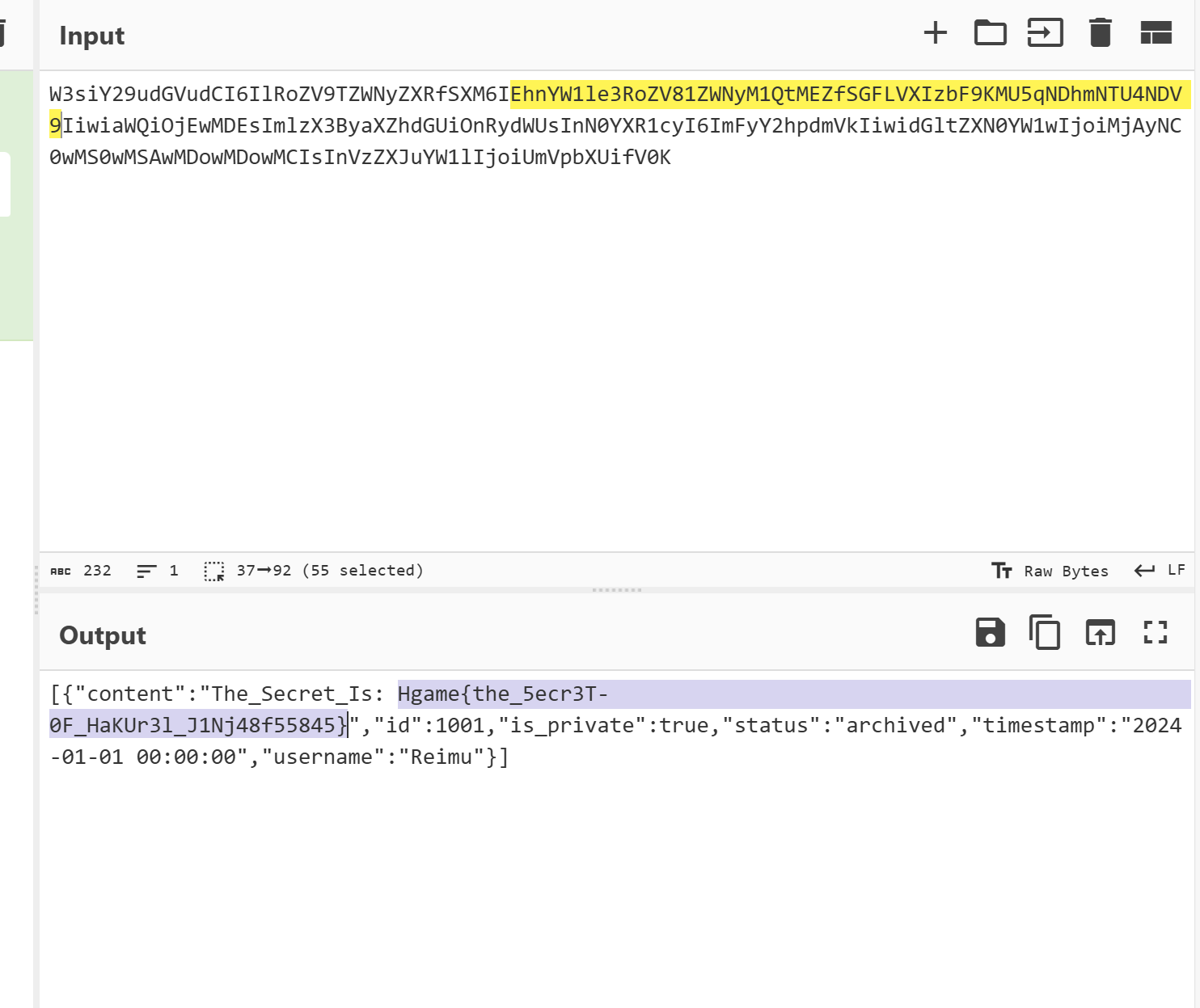The height and width of the screenshot is (1008, 1200).
Task: Open the LF end-of-line selector
Action: coord(1160,571)
